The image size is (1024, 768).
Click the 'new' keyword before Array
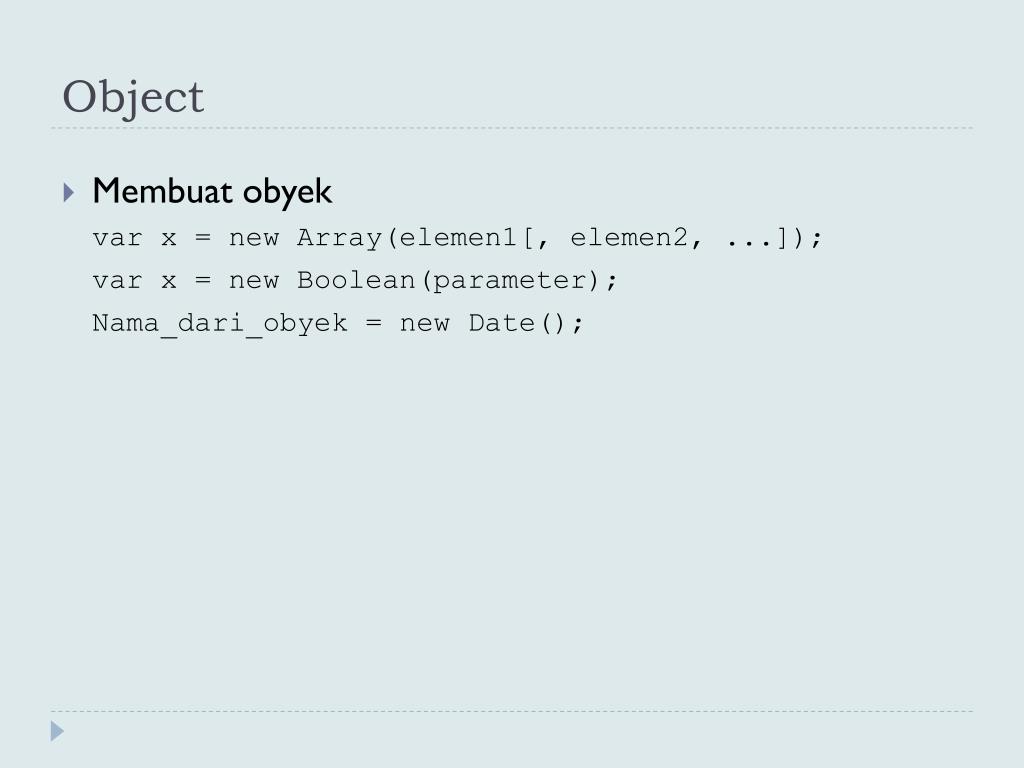(254, 239)
